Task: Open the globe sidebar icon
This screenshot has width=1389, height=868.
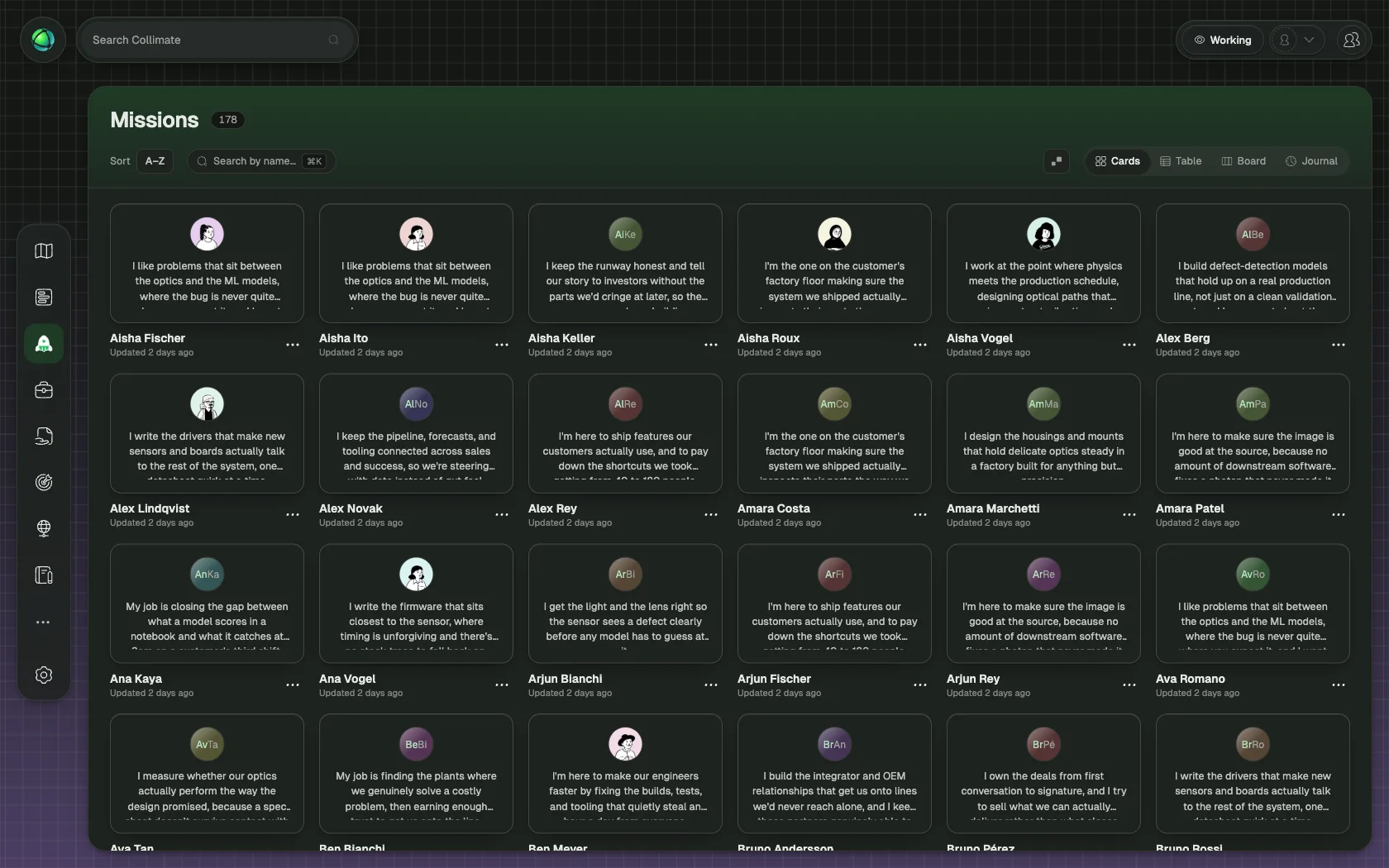Action: (x=44, y=528)
